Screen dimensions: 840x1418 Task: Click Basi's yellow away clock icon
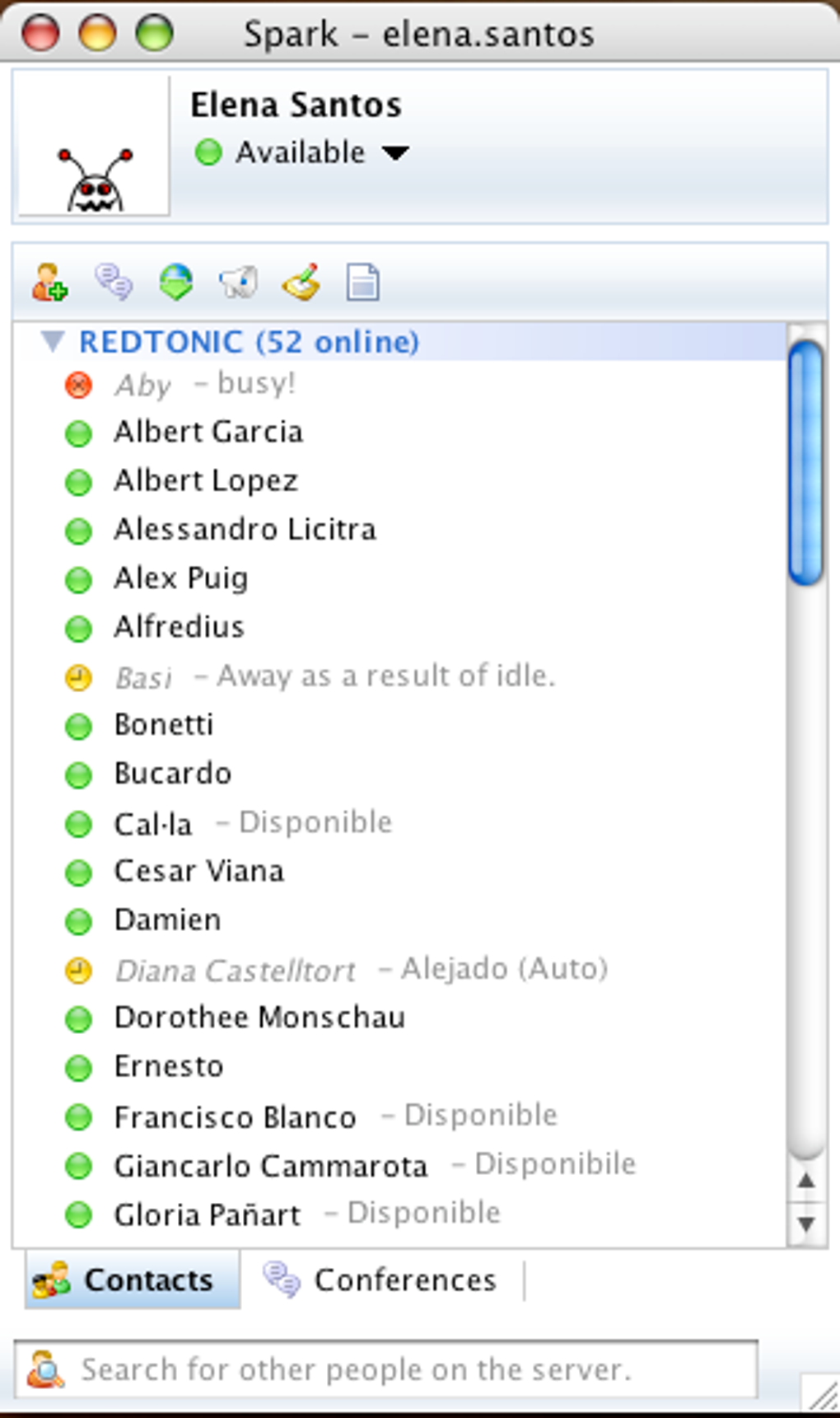(78, 677)
